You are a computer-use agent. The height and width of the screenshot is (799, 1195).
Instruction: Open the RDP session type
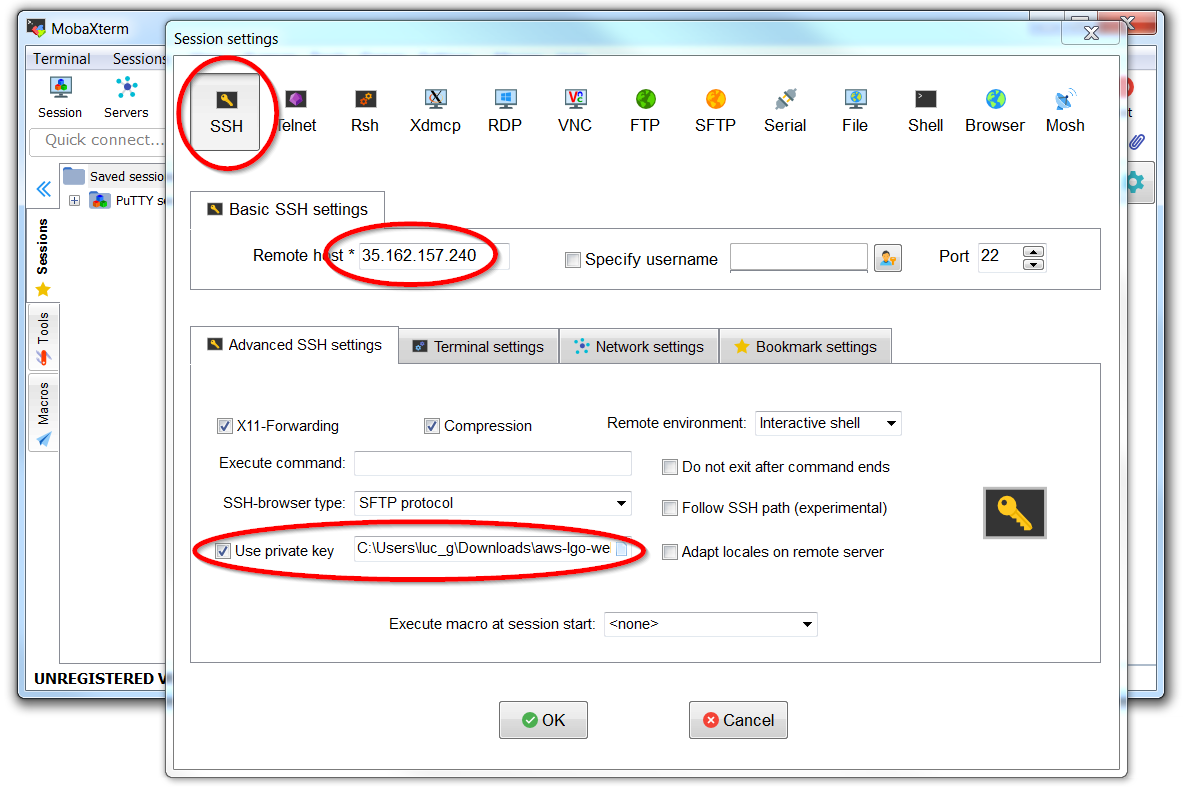click(505, 108)
